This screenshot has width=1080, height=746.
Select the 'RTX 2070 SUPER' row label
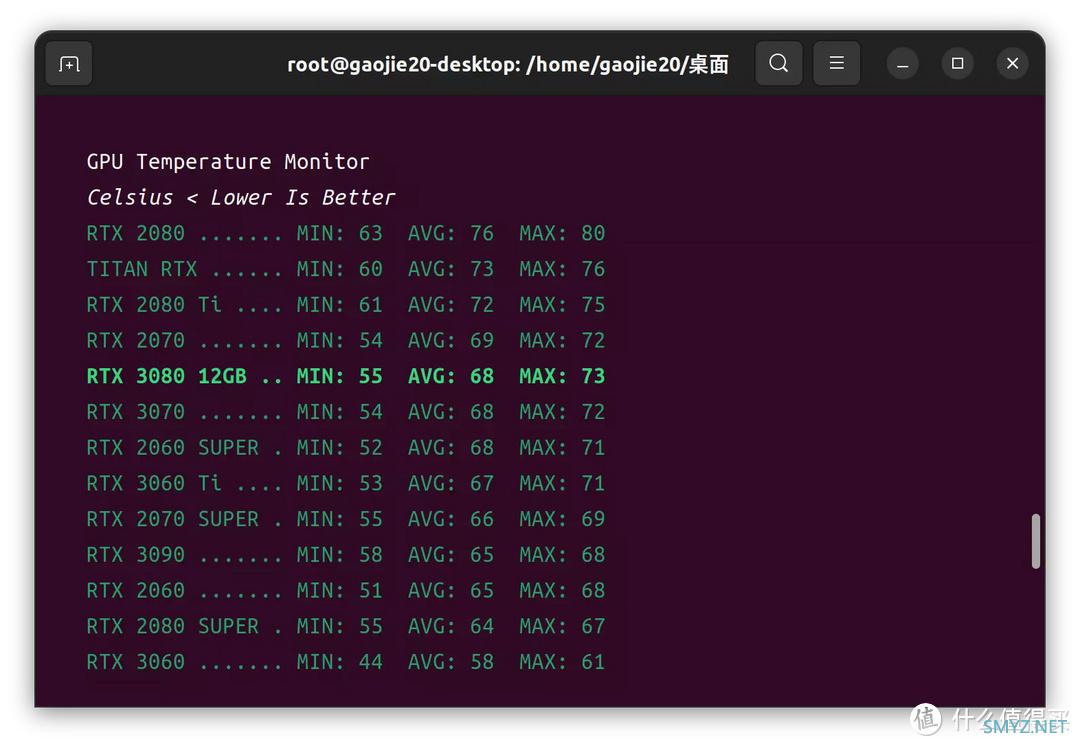pos(173,519)
